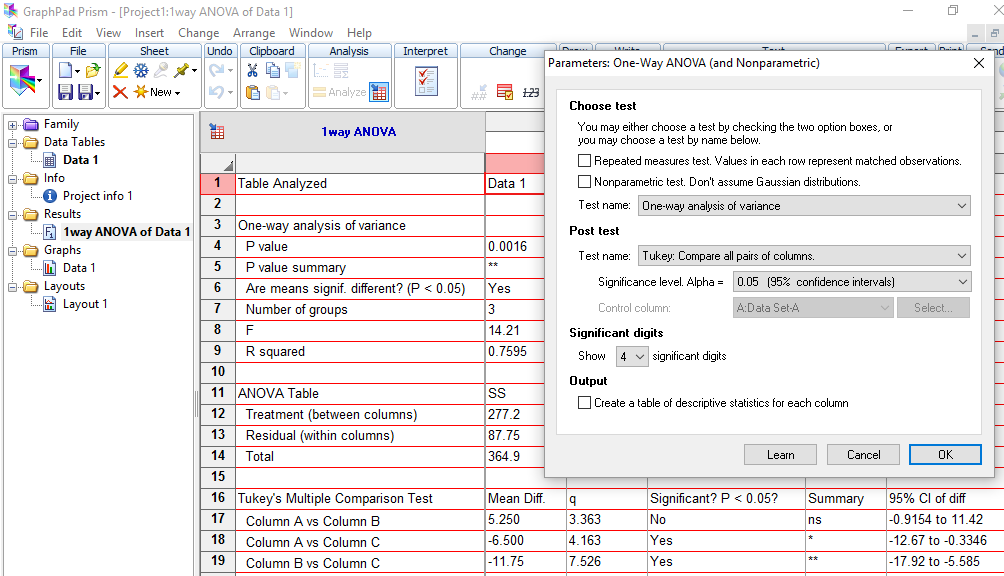
Task: Click the Data 1 bar graph icon under Graphs
Action: (x=50, y=268)
